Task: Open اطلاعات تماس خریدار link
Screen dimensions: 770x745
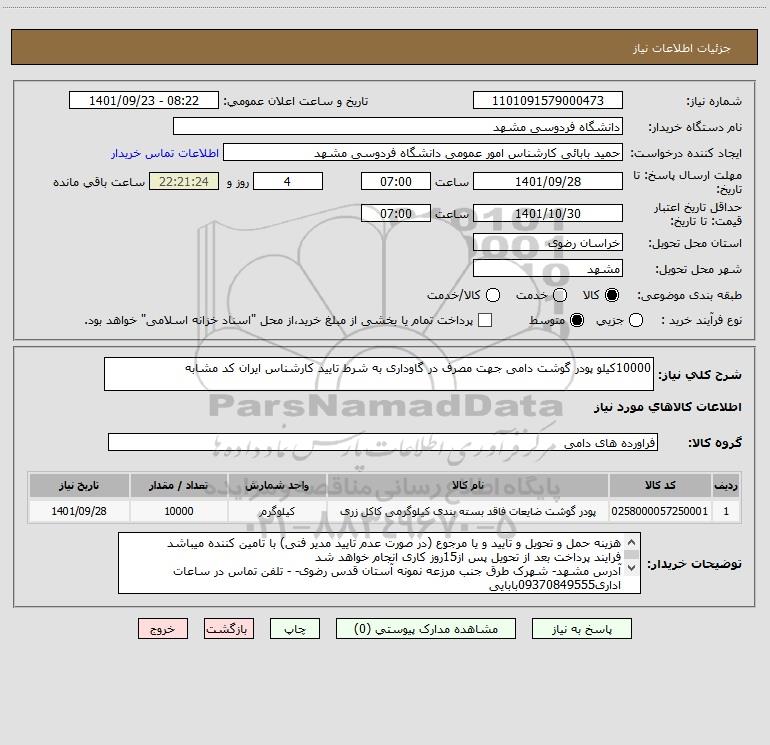Action: click(x=165, y=153)
